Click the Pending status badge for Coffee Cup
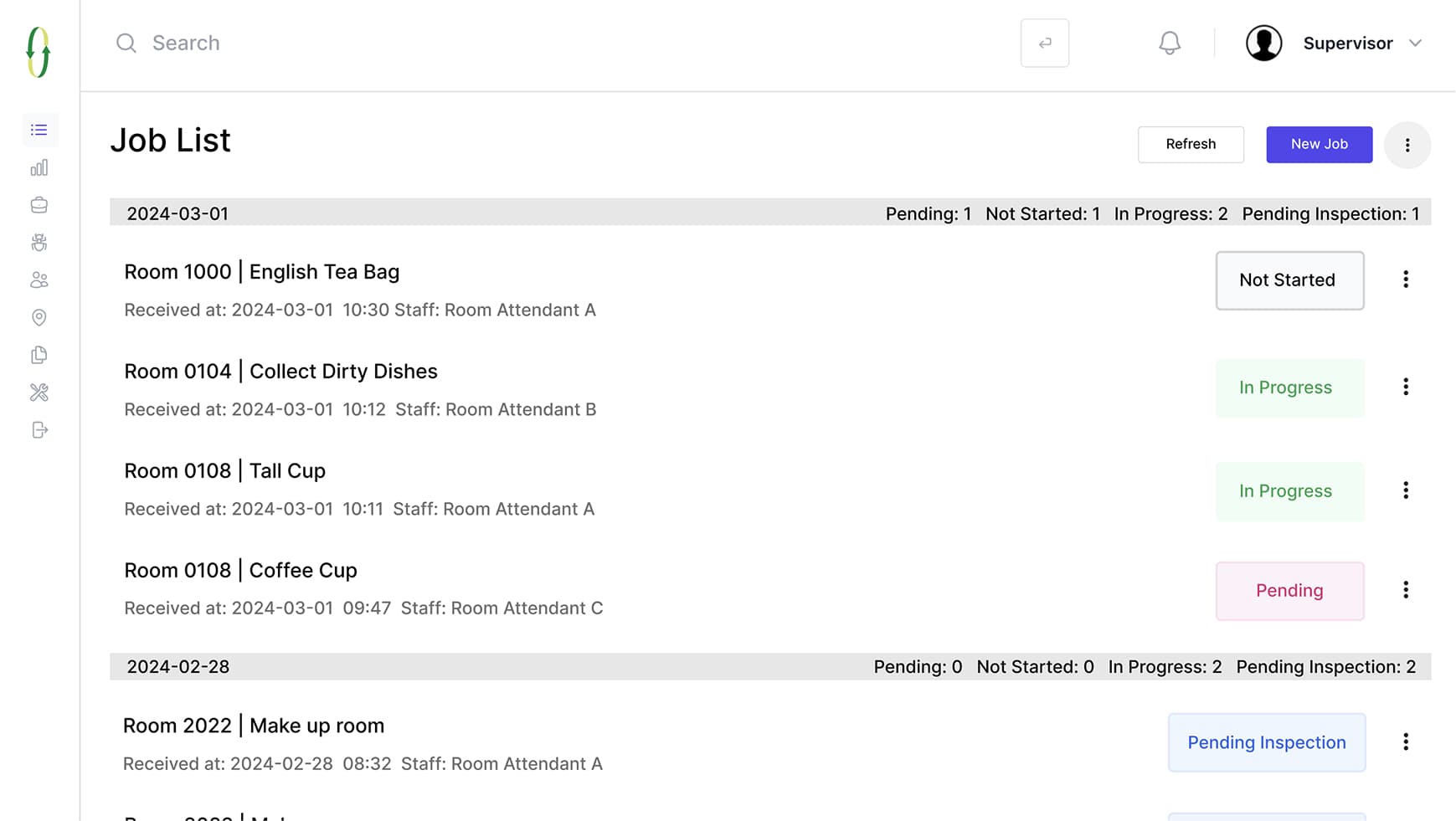Screen dimensions: 1456x821 pos(1289,591)
